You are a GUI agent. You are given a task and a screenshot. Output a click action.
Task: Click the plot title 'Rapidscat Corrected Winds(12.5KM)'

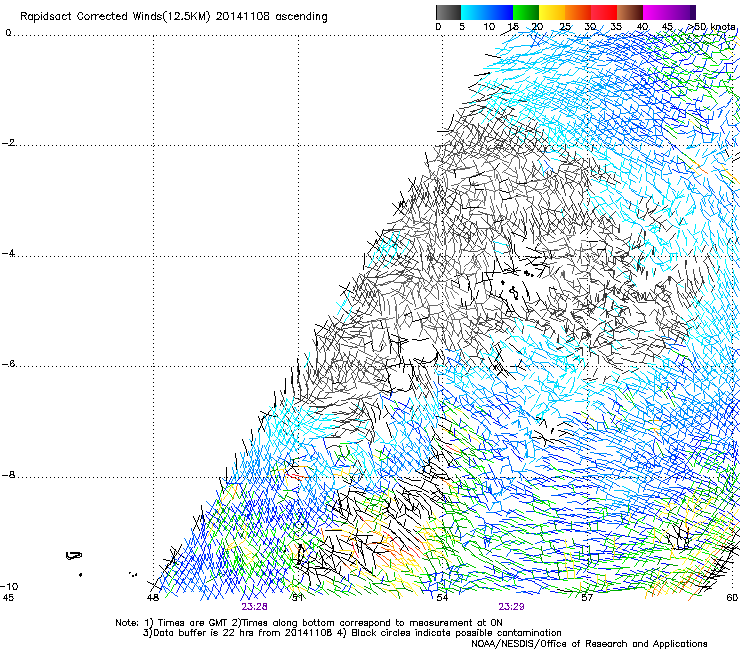tap(115, 17)
